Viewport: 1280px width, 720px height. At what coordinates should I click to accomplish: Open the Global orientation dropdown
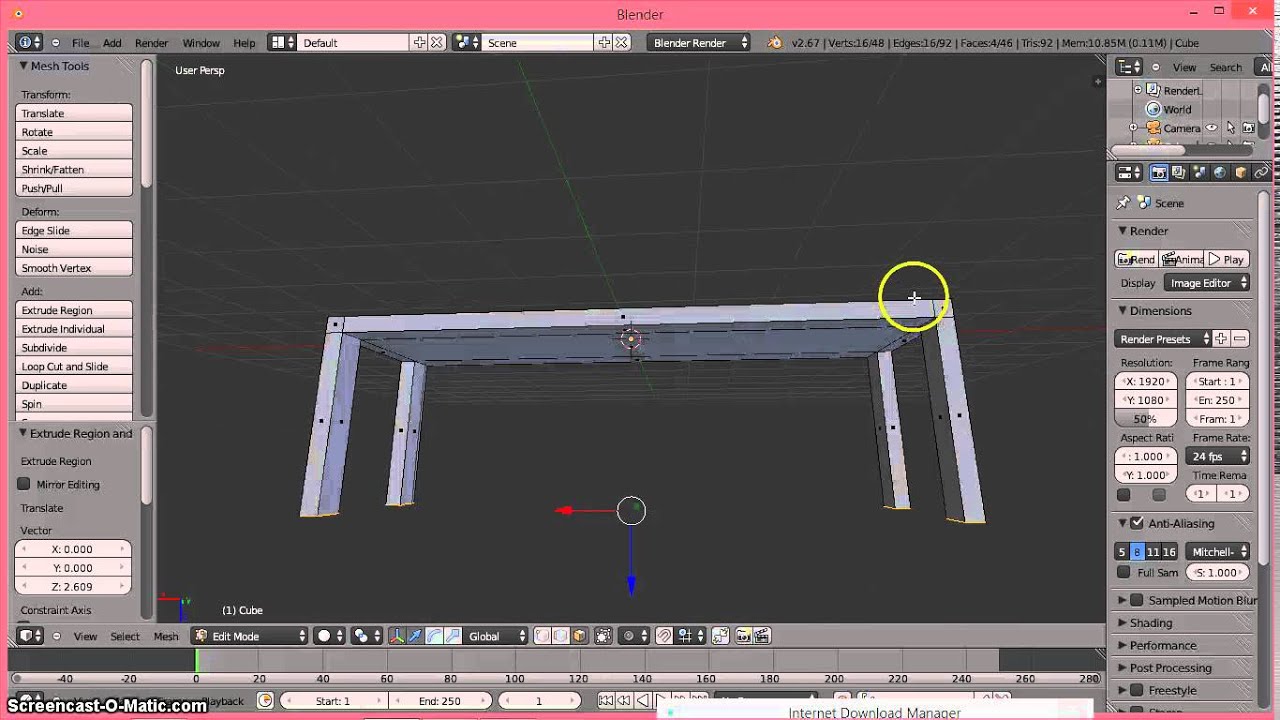[495, 636]
